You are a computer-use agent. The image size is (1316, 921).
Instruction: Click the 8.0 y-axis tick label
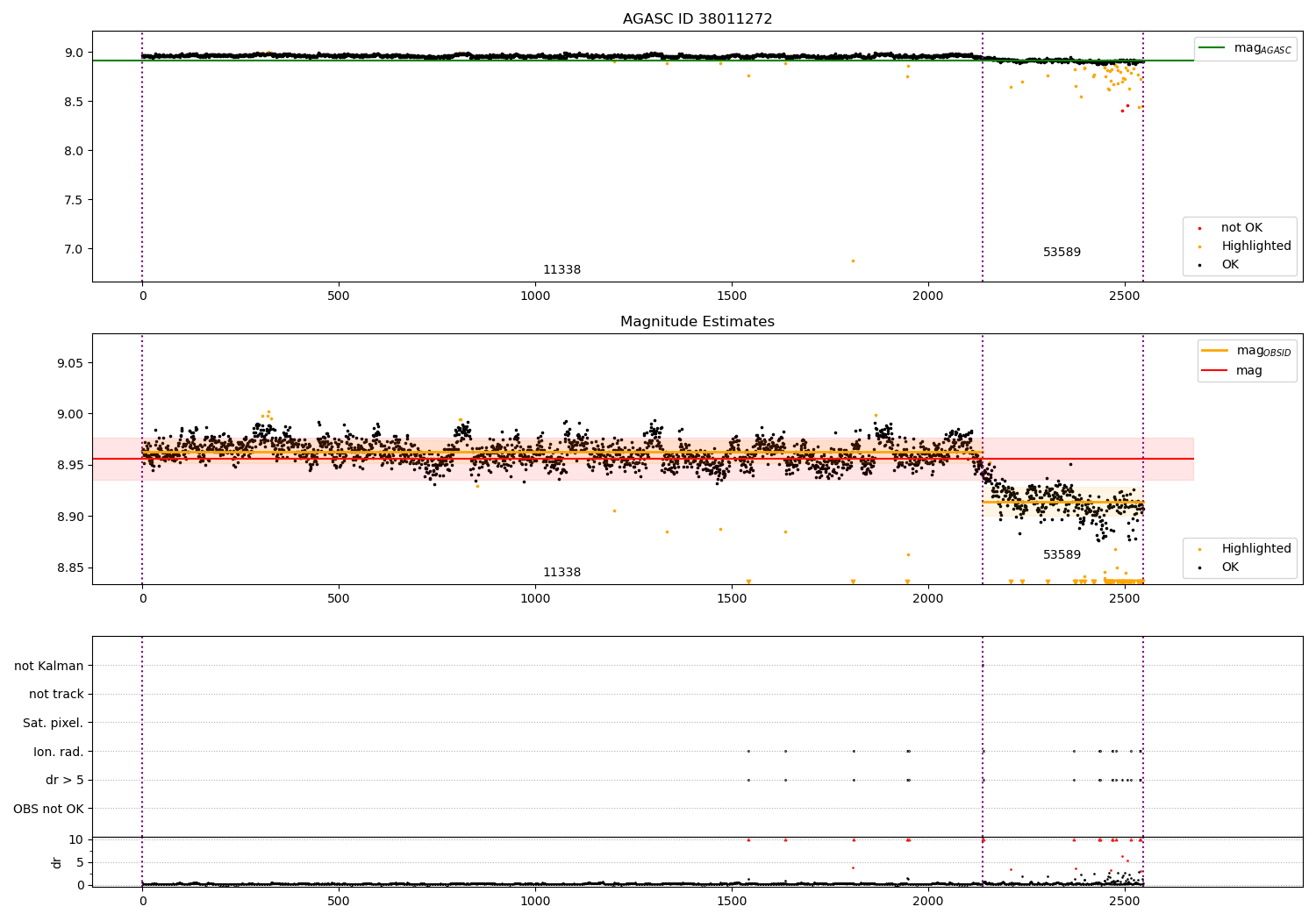click(x=74, y=151)
